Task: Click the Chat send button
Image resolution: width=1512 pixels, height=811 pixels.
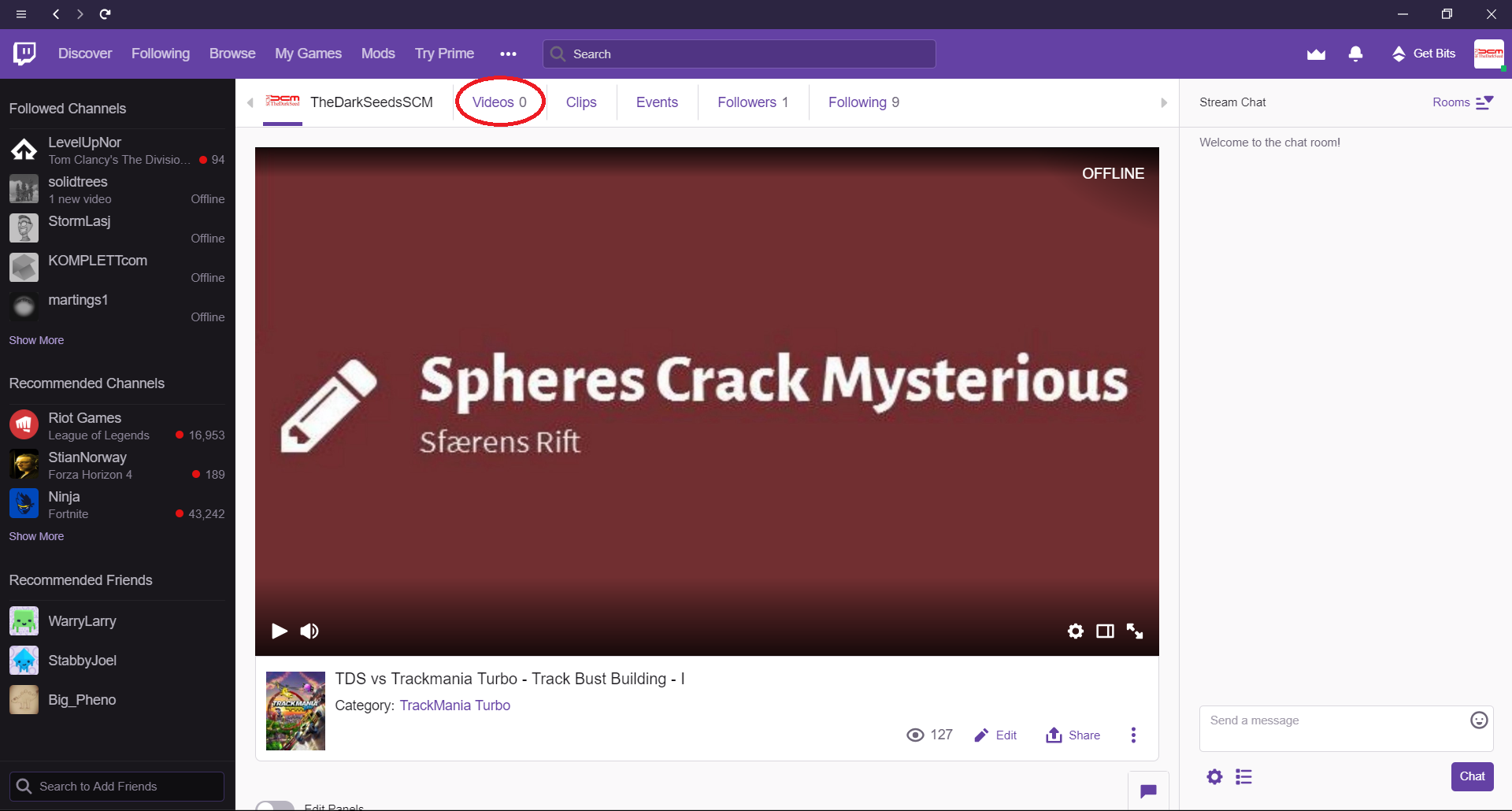Action: (x=1472, y=776)
